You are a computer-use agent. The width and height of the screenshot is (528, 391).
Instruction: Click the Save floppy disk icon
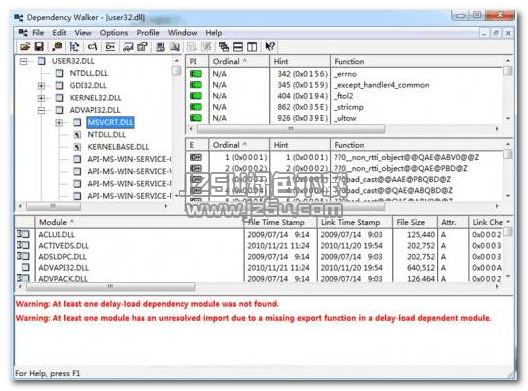click(39, 47)
